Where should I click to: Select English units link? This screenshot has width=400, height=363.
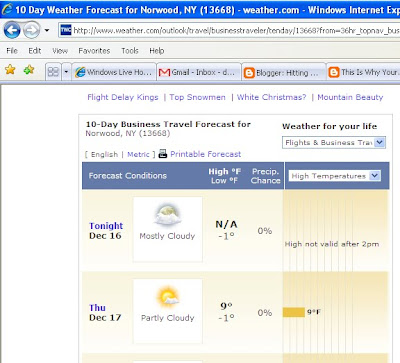pos(104,155)
